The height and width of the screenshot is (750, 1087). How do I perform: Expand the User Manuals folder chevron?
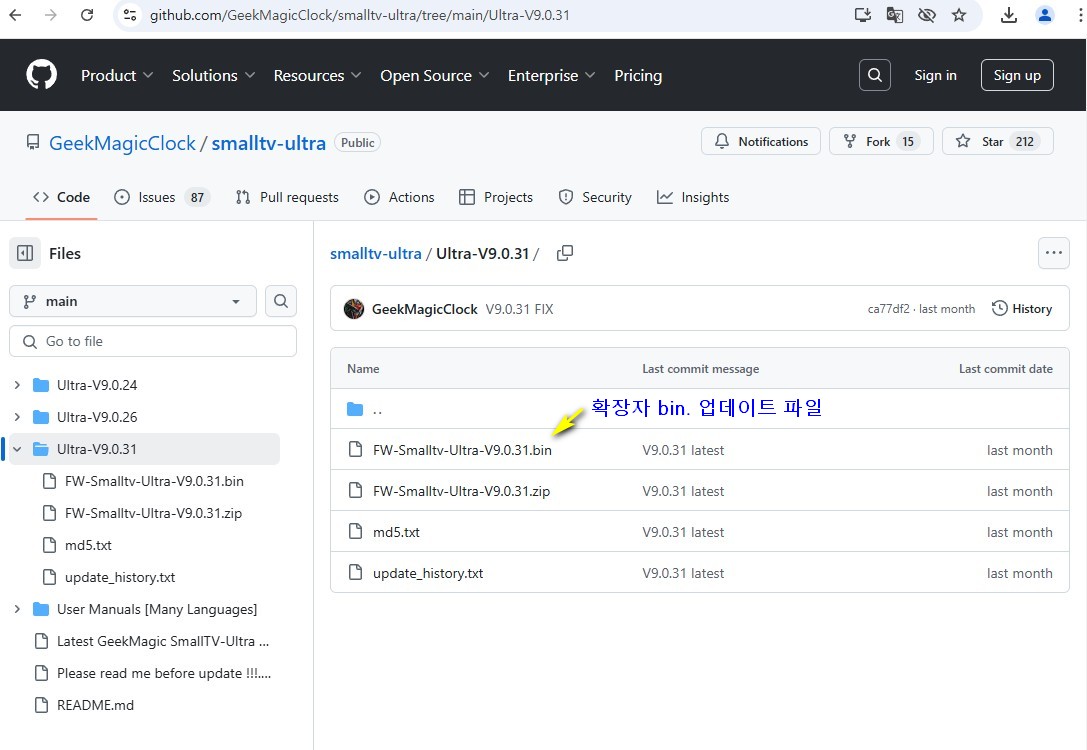(17, 609)
